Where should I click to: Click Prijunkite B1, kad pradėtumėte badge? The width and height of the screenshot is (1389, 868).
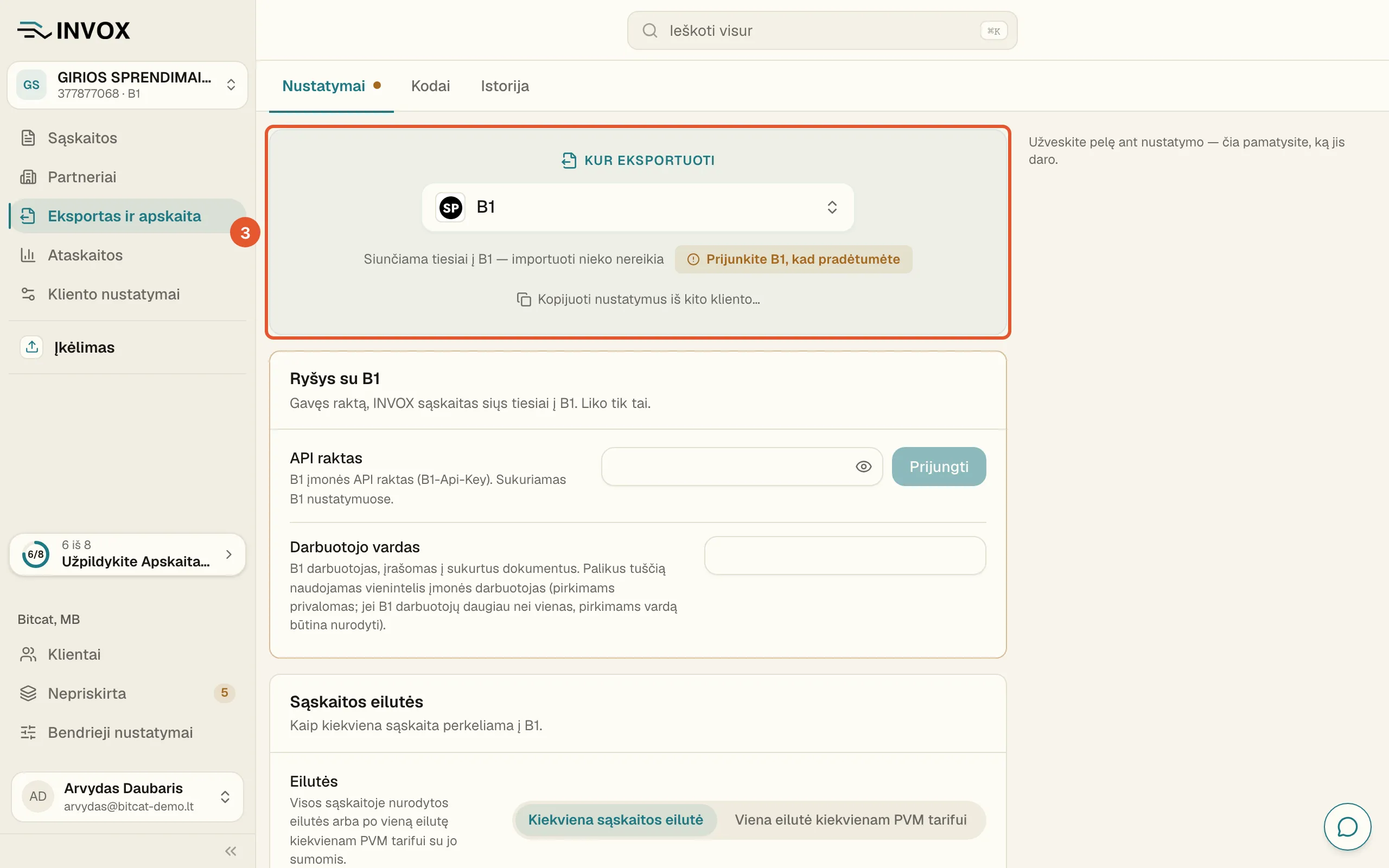click(x=793, y=259)
